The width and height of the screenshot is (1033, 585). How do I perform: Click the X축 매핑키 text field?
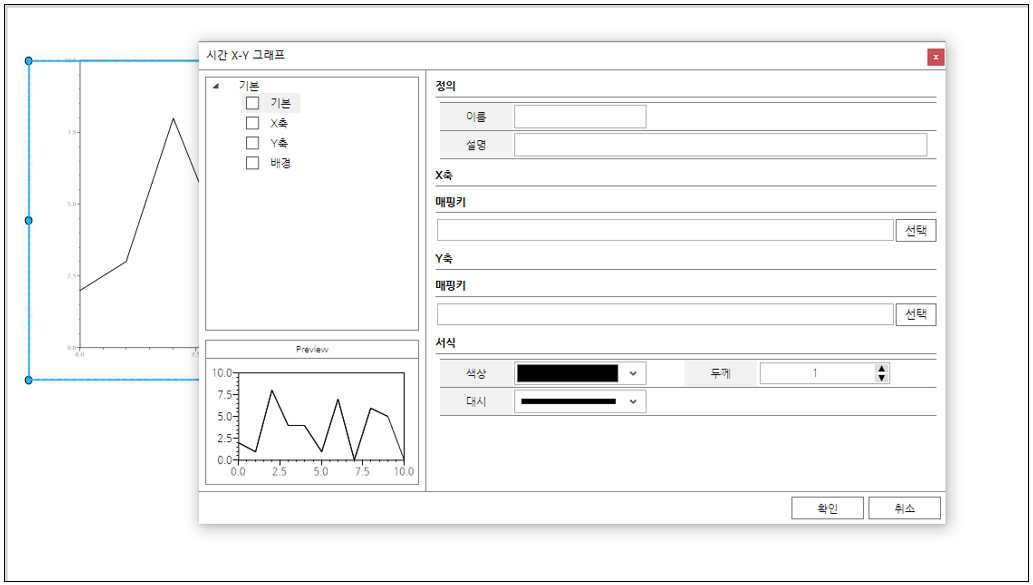(665, 230)
